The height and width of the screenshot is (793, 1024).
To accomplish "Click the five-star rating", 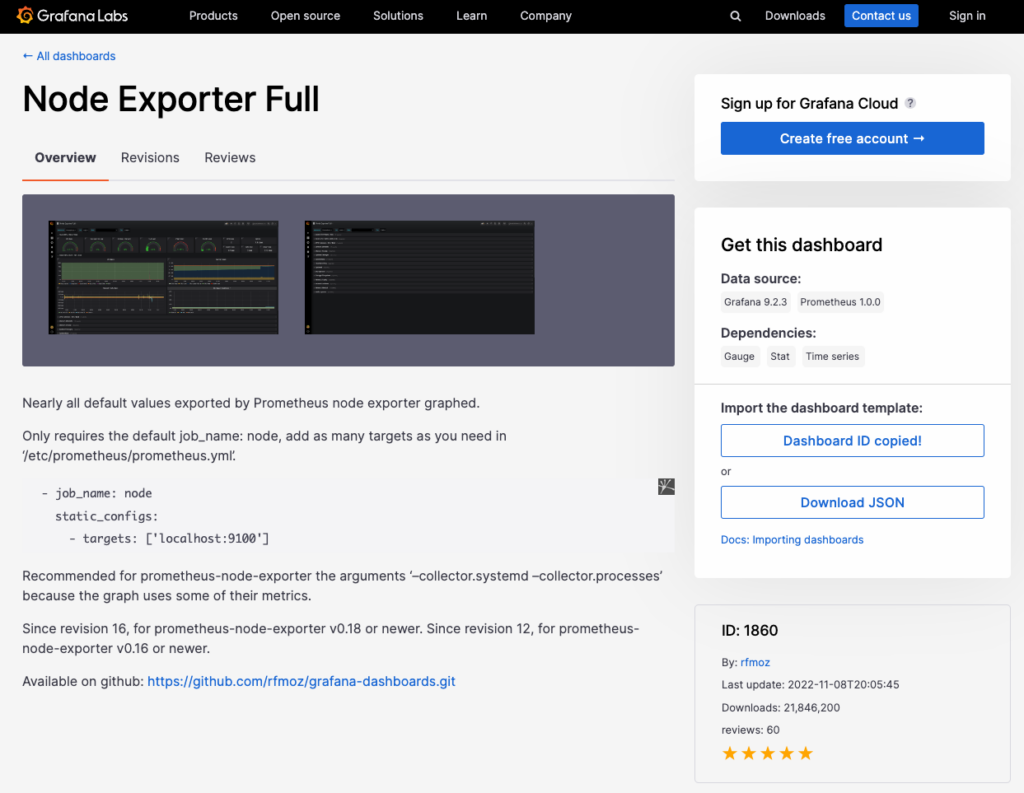I will click(767, 753).
